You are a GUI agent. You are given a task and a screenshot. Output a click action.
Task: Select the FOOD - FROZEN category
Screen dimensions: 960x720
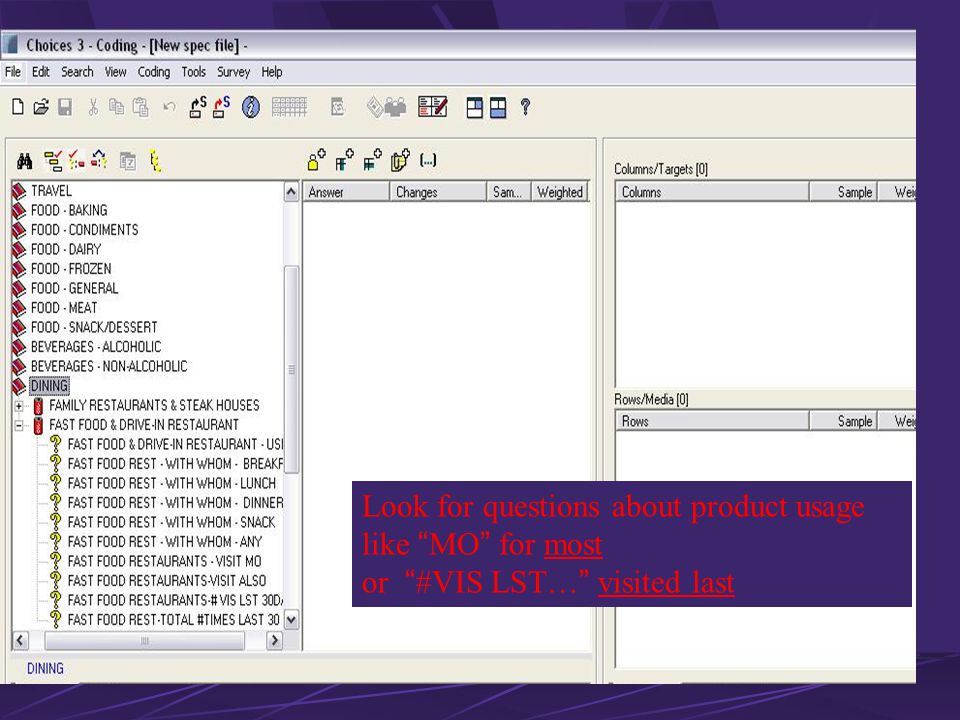71,269
